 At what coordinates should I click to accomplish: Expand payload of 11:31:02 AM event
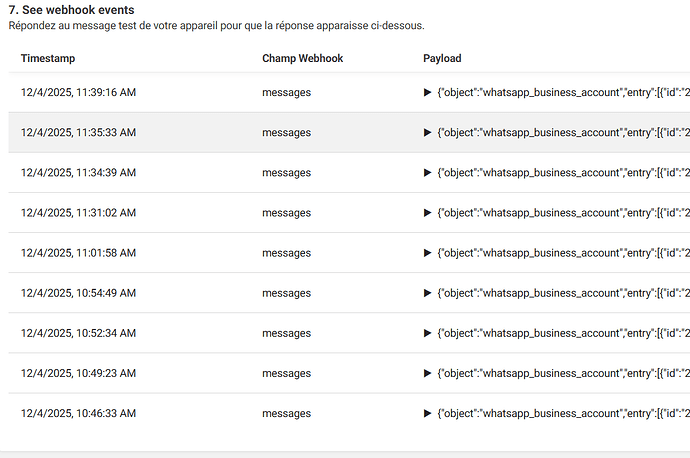429,213
